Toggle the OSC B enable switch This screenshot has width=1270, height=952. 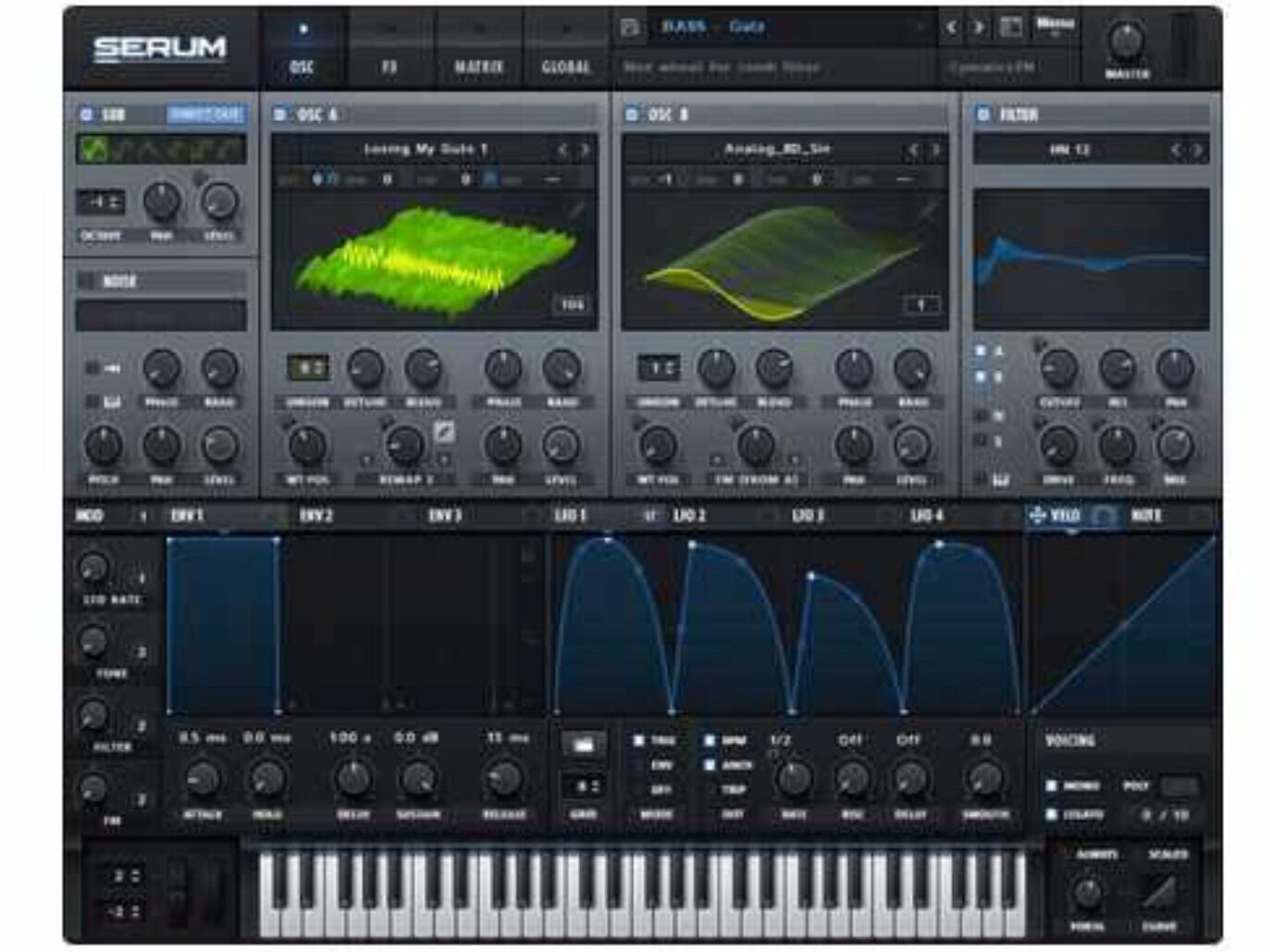tap(632, 115)
